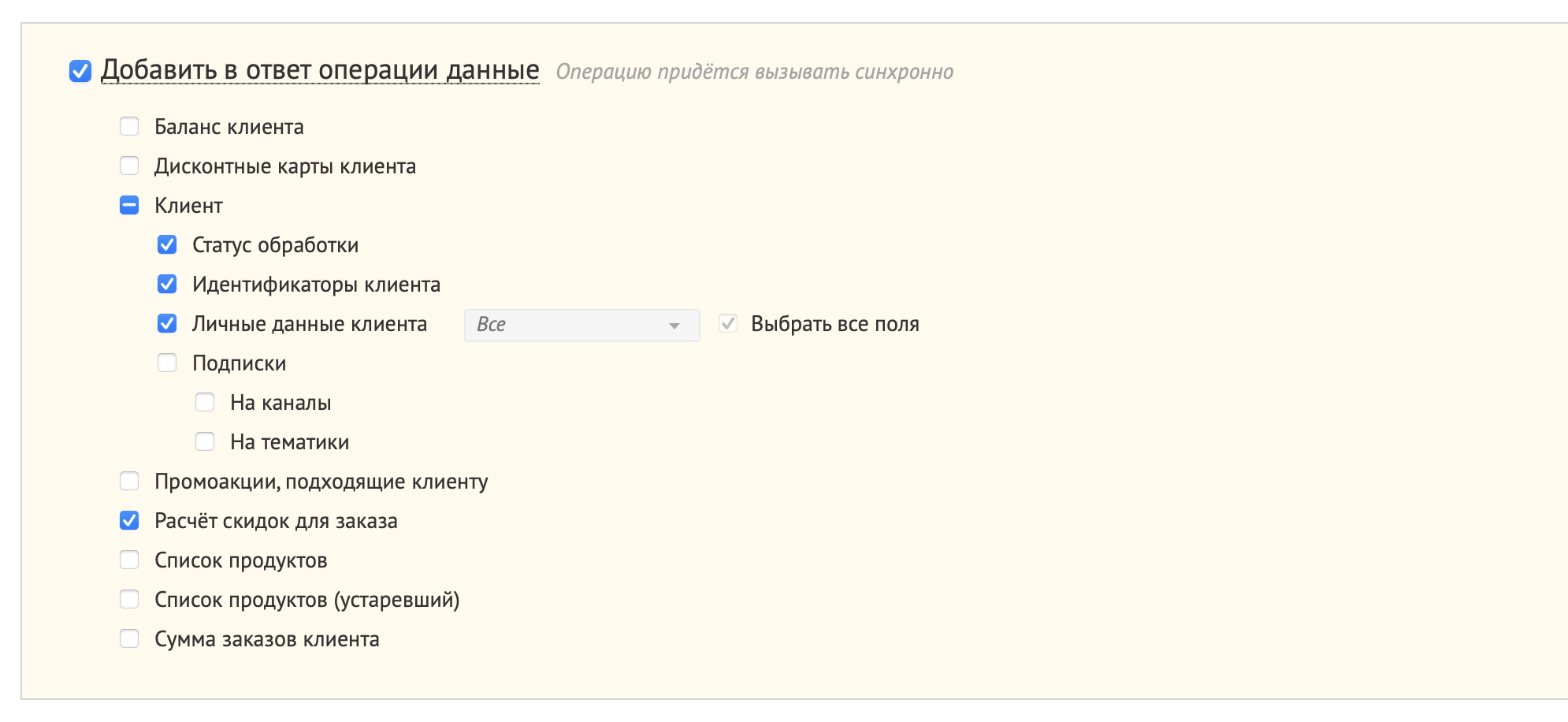Click the 'Статус обработки' label
The height and width of the screenshot is (722, 1568).
(276, 245)
